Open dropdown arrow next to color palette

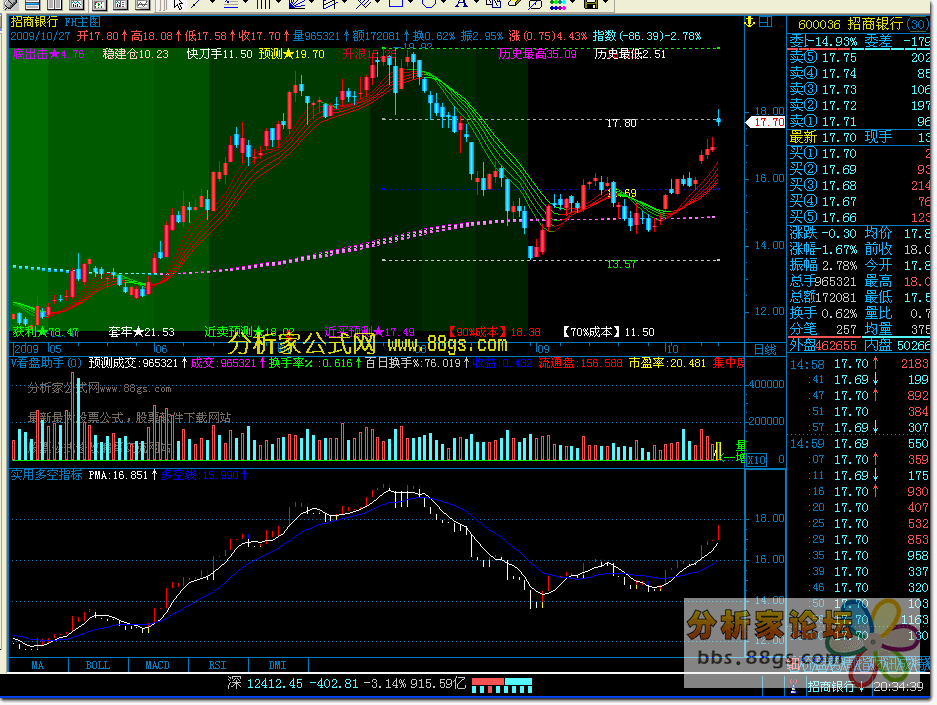pos(574,3)
